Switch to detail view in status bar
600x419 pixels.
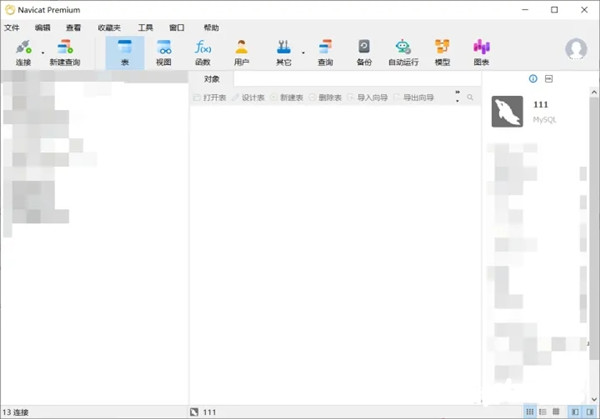pyautogui.click(x=543, y=412)
